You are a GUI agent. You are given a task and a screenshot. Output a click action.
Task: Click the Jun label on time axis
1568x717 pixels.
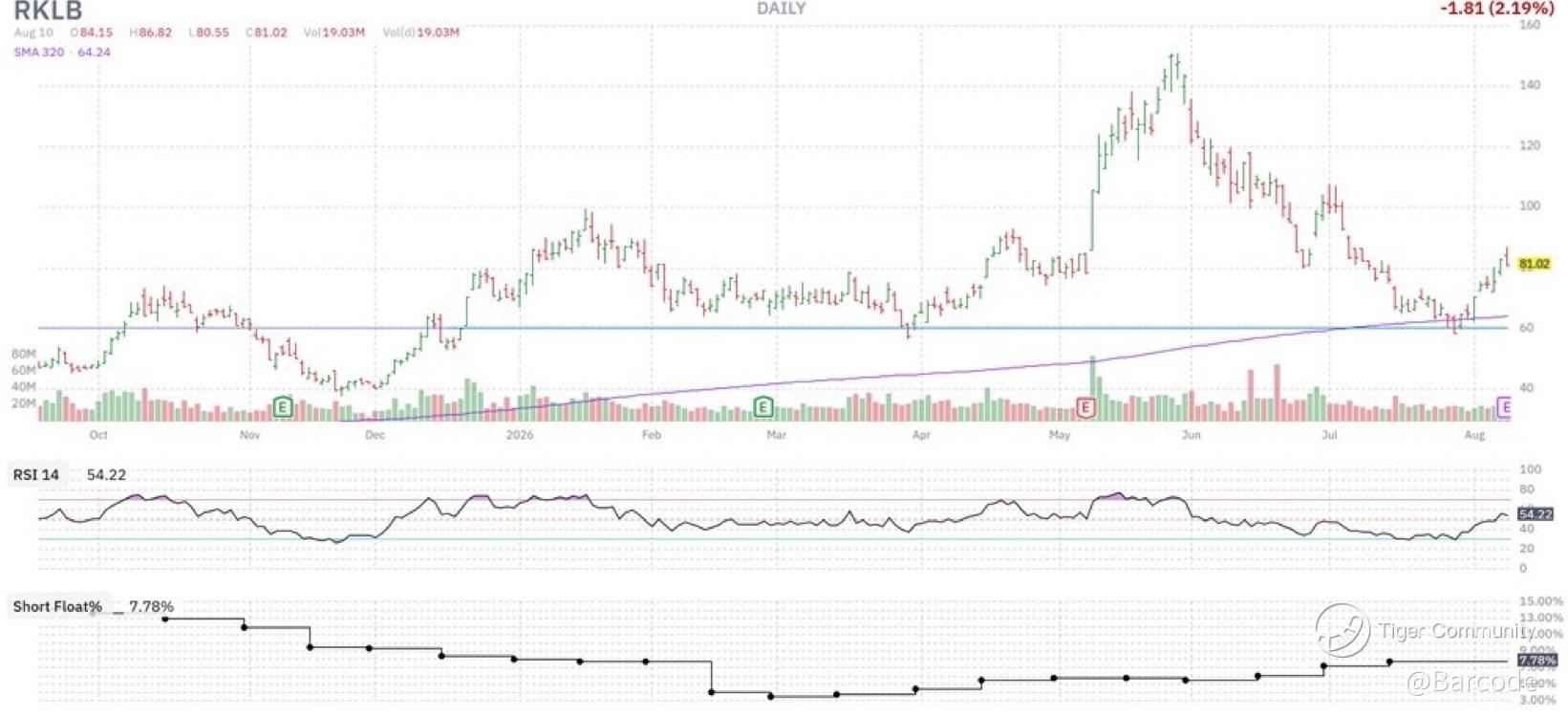[x=1191, y=435]
